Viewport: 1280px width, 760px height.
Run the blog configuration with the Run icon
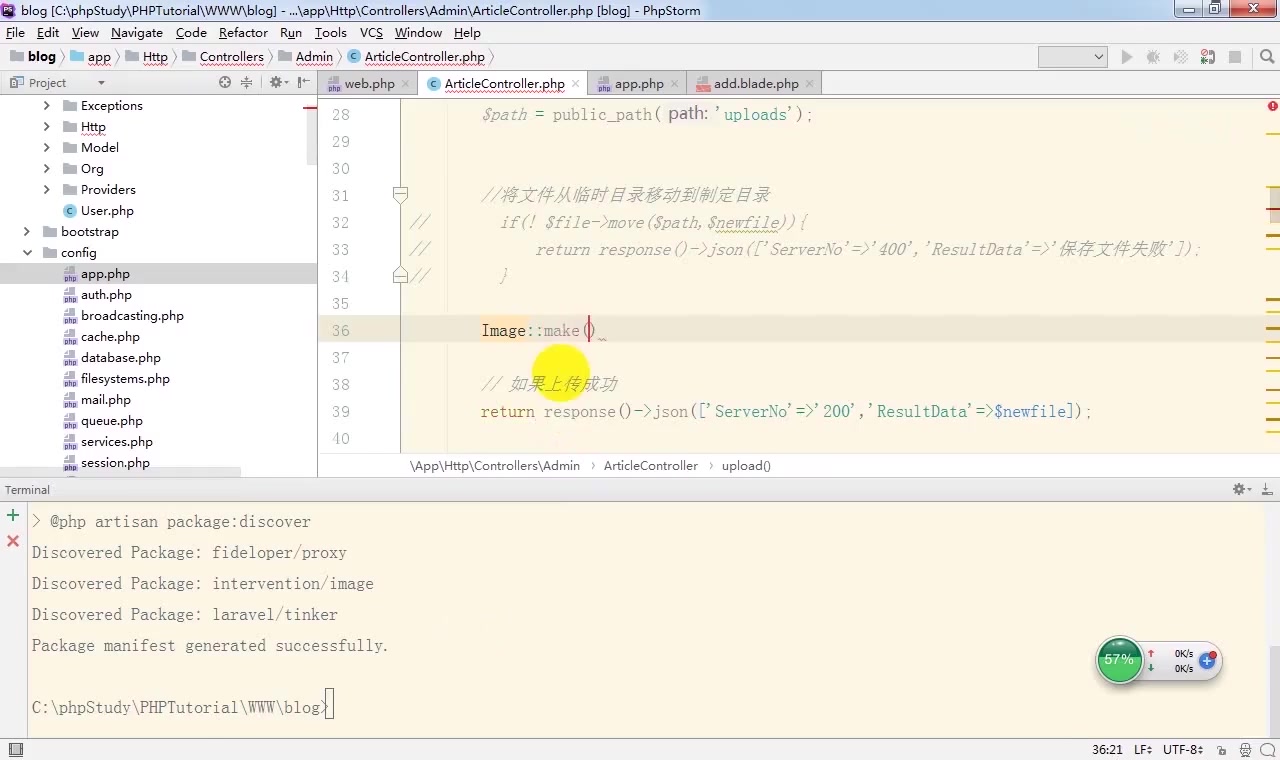(x=1127, y=57)
